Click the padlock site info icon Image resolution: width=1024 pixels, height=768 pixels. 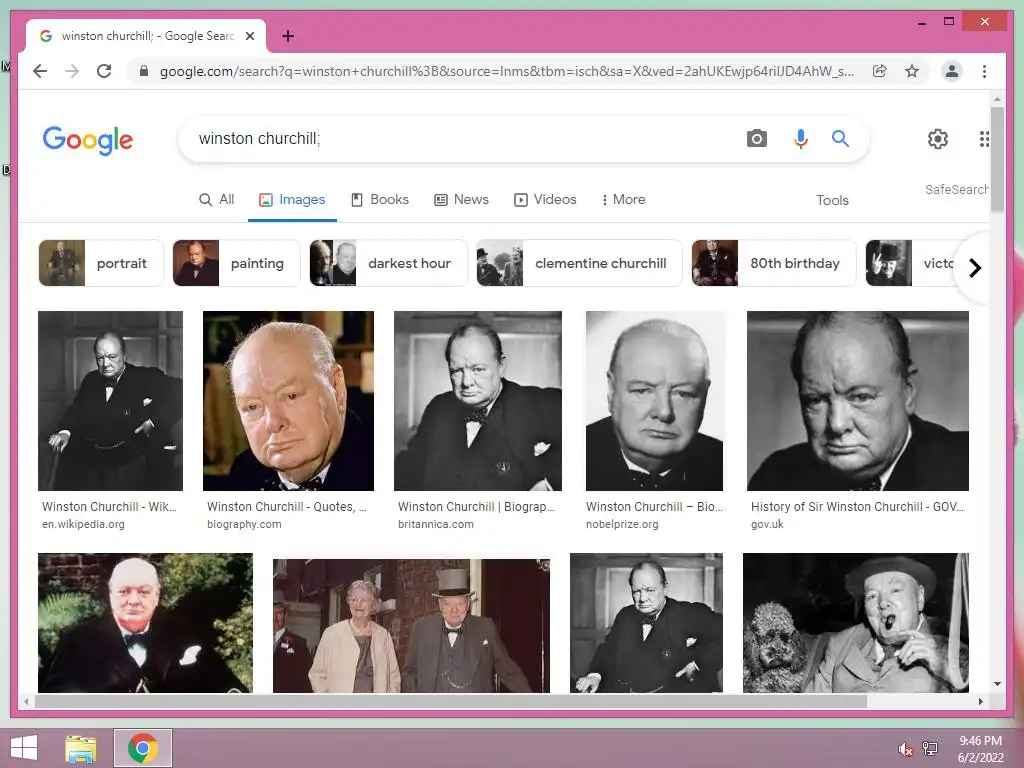click(144, 71)
